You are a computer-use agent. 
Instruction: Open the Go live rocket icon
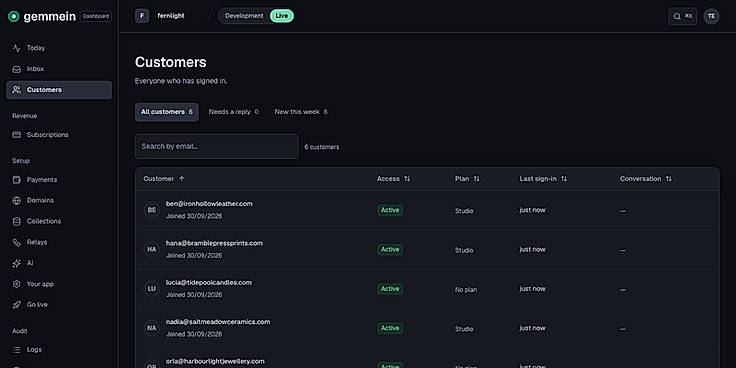point(16,305)
